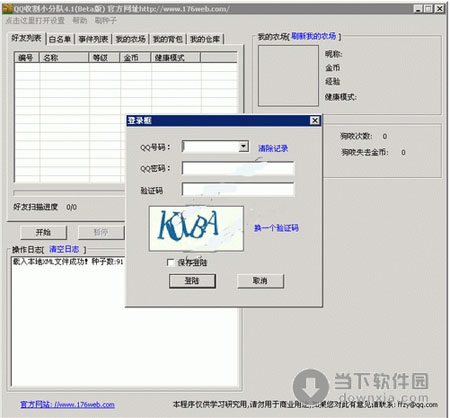Click the 编号 column header
This screenshot has height=418, width=450.
pos(27,58)
